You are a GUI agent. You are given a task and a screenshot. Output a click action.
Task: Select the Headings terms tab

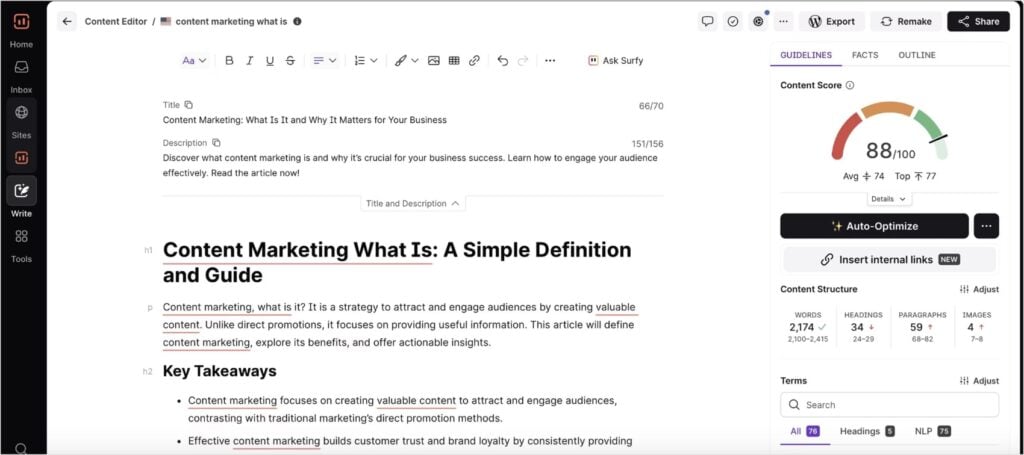pos(867,431)
